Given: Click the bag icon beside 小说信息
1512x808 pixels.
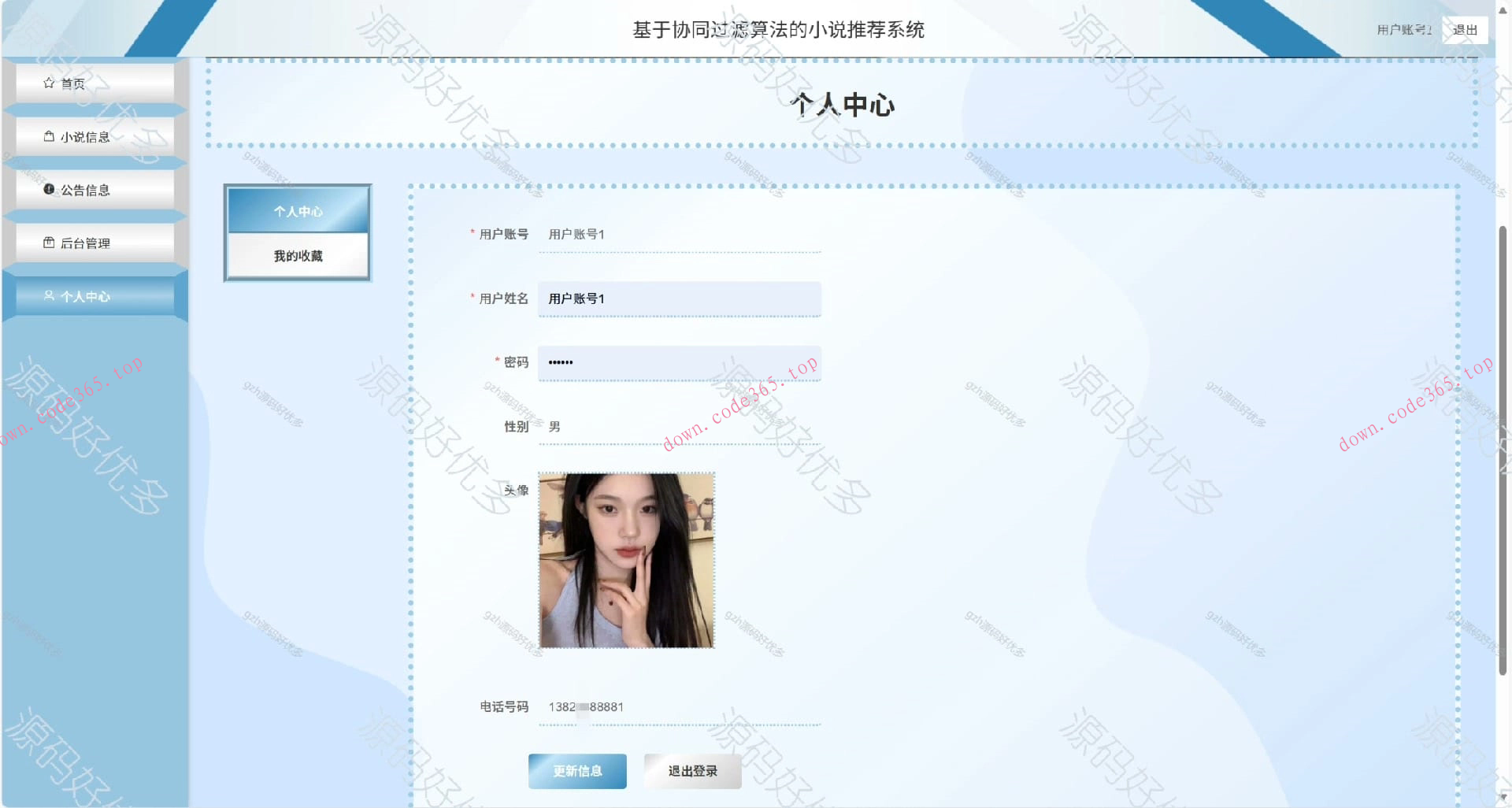Looking at the screenshot, I should coord(47,135).
